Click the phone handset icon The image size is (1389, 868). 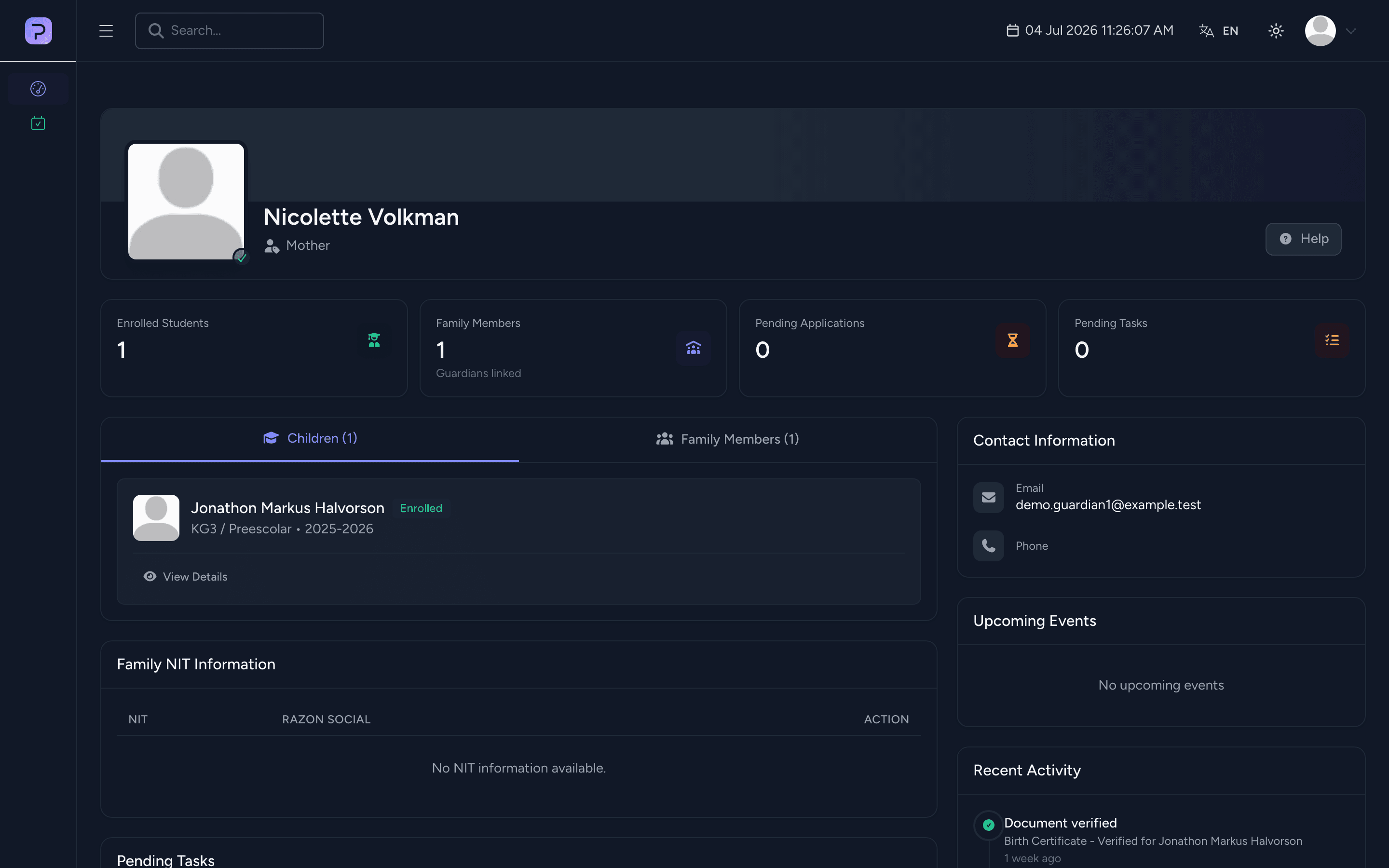(x=988, y=546)
